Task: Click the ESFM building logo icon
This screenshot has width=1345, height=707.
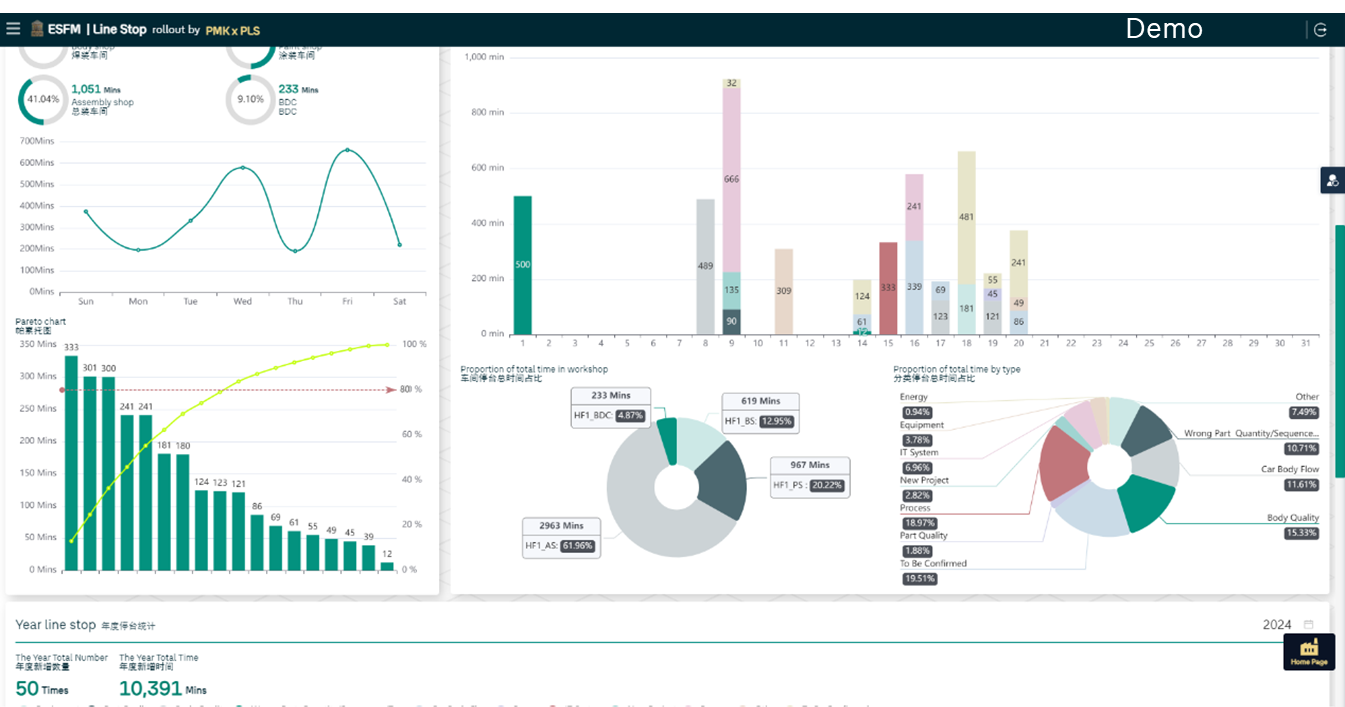Action: [x=37, y=29]
